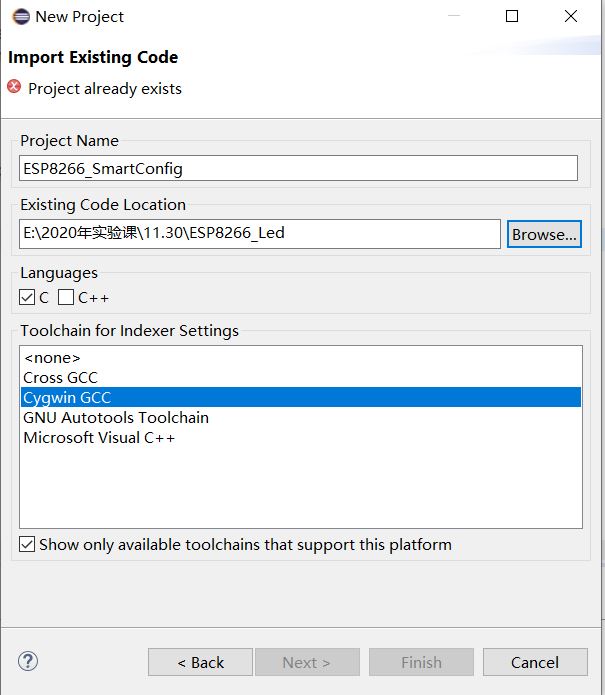
Task: Click the red error icon beside Project already exists
Action: 14,86
